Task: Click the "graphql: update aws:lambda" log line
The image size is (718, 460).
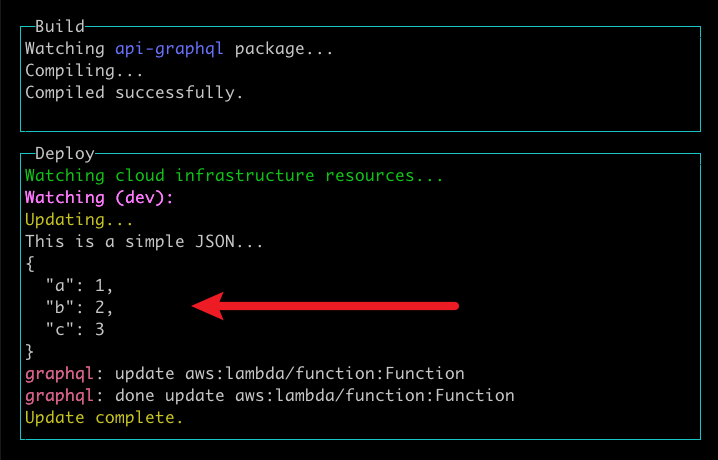Action: click(x=244, y=373)
